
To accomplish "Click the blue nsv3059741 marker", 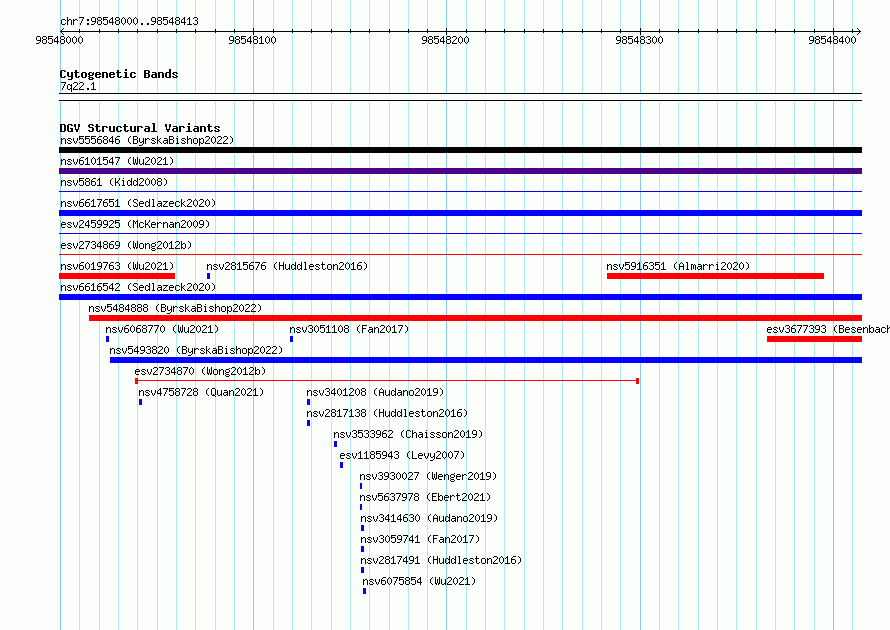I will (362, 549).
